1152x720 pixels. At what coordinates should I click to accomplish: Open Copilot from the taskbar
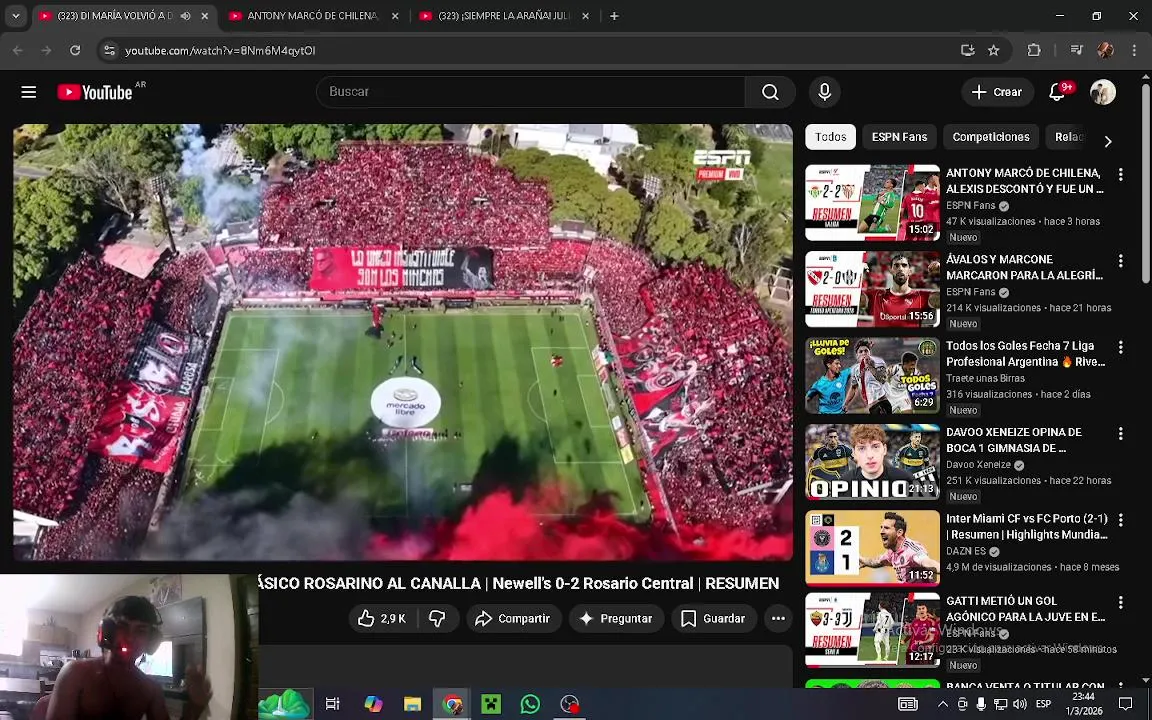click(373, 704)
